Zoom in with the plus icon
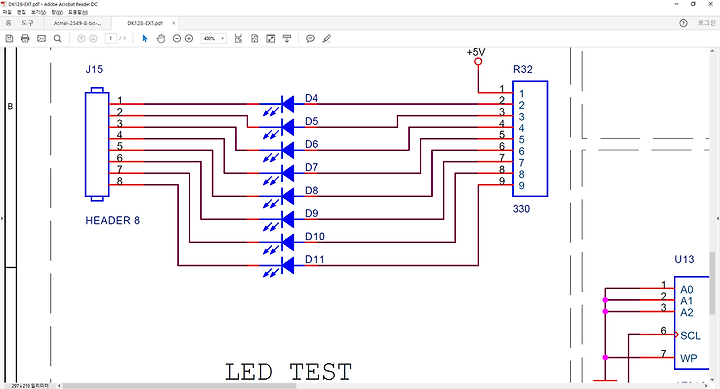Viewport: 720px width, 389px height. click(189, 39)
